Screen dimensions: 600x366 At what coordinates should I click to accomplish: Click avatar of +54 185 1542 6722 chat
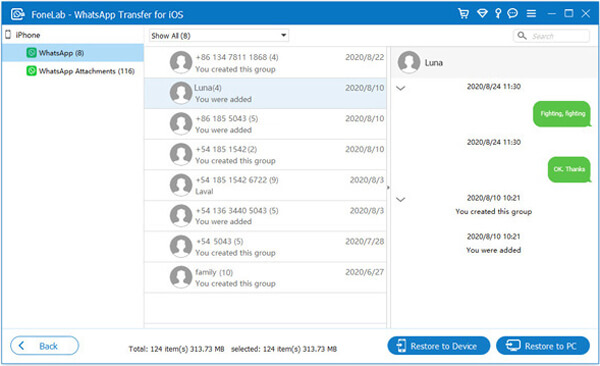pyautogui.click(x=181, y=185)
